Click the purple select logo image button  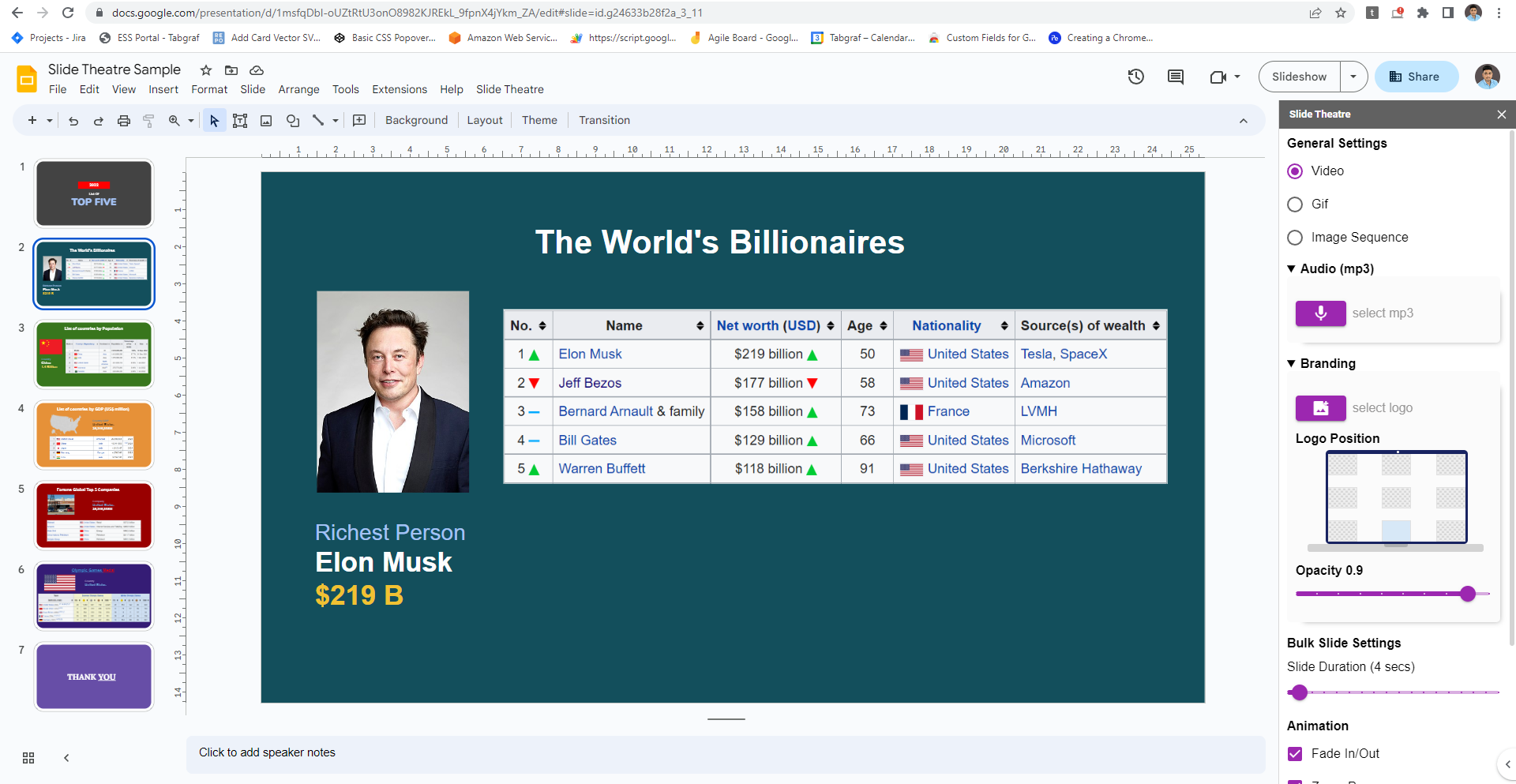pyautogui.click(x=1320, y=408)
